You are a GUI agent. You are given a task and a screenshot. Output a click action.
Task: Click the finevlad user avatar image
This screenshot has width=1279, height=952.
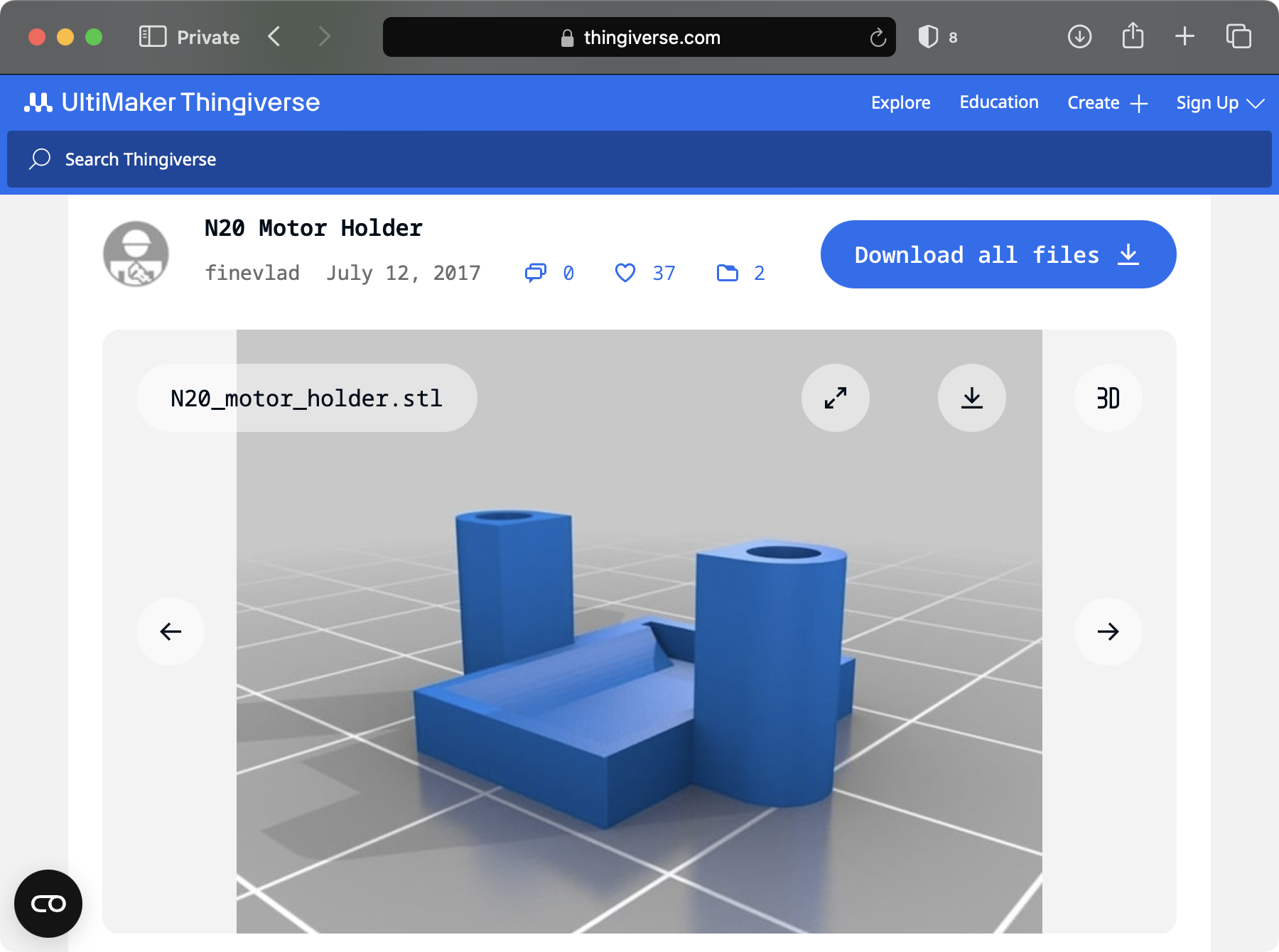(136, 254)
